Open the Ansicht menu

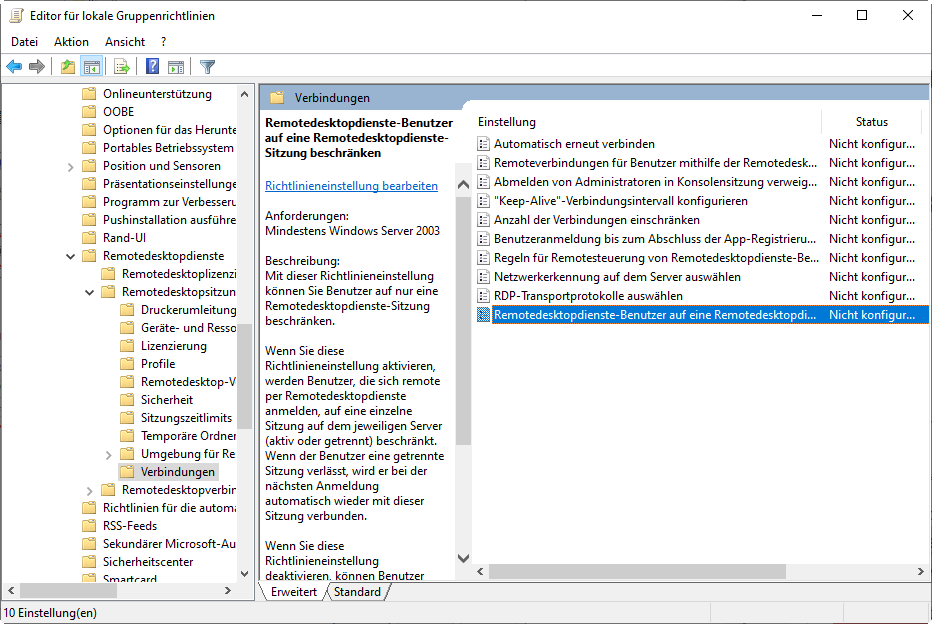tap(125, 42)
